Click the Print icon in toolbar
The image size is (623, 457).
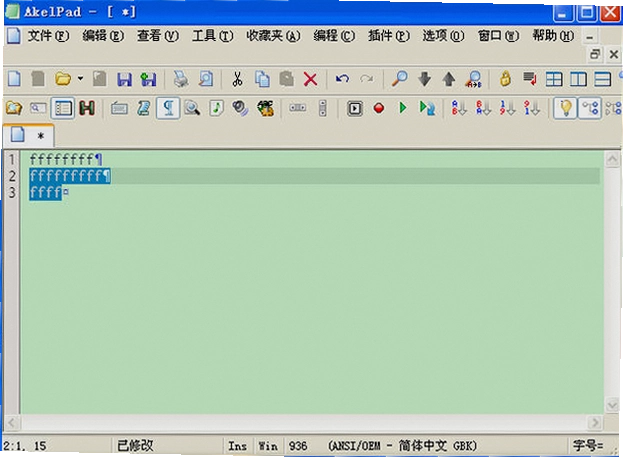181,79
